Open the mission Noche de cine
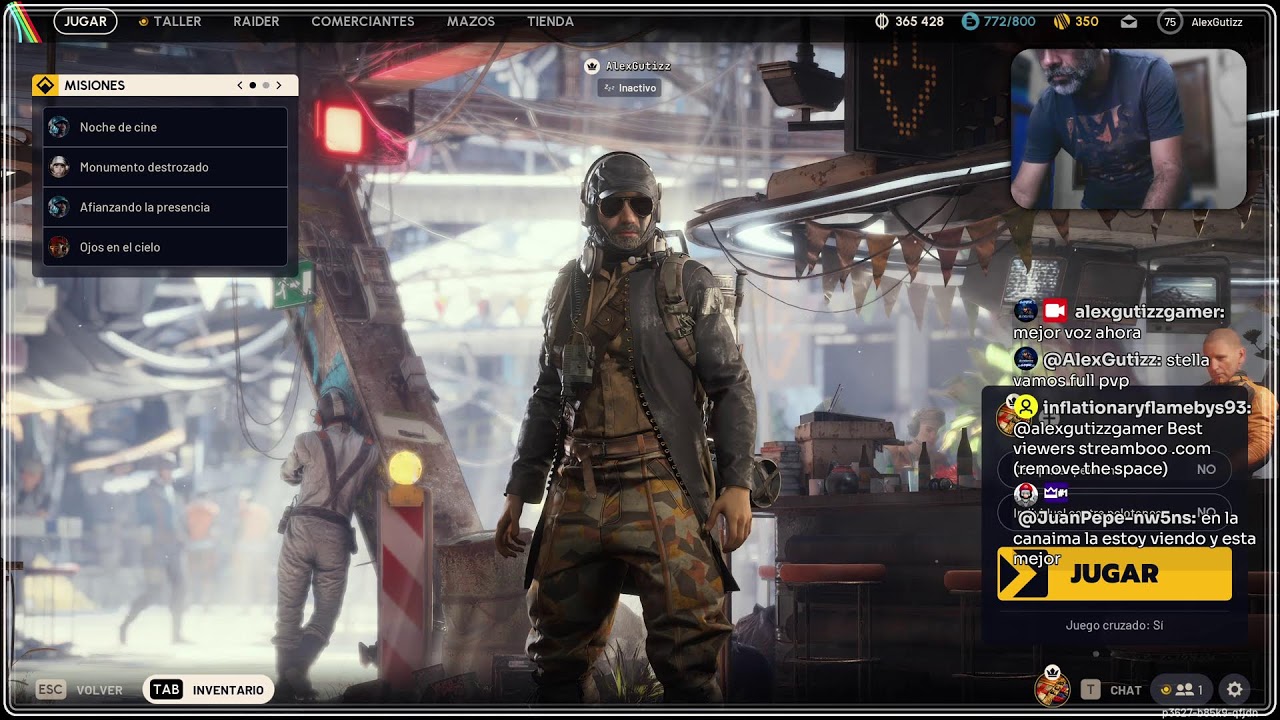The height and width of the screenshot is (720, 1280). pos(165,127)
